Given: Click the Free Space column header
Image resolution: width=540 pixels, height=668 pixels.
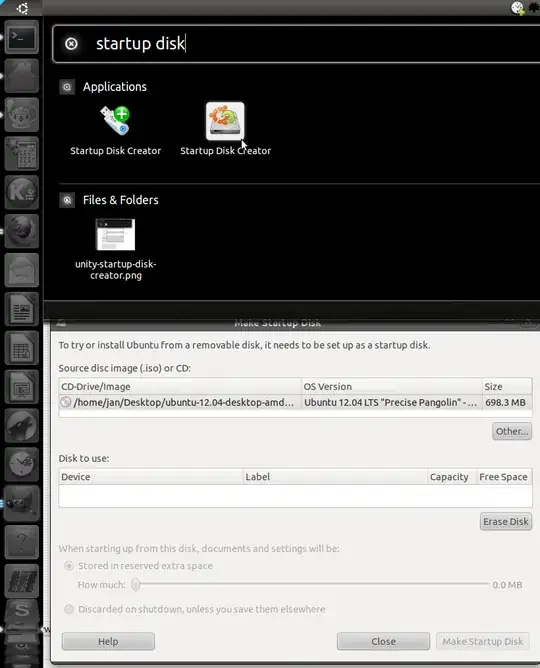Looking at the screenshot, I should click(504, 477).
